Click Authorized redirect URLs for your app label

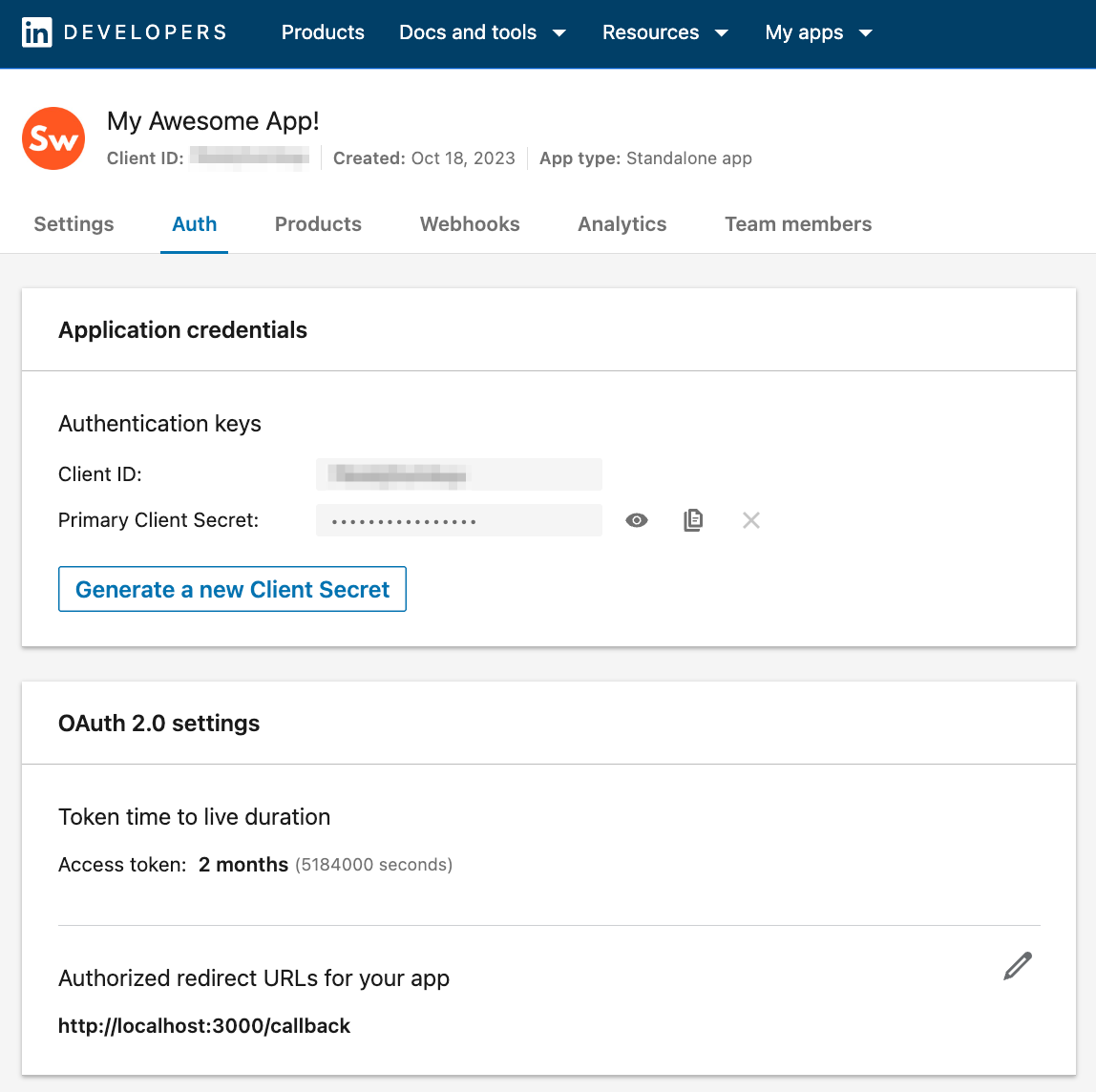click(x=254, y=978)
